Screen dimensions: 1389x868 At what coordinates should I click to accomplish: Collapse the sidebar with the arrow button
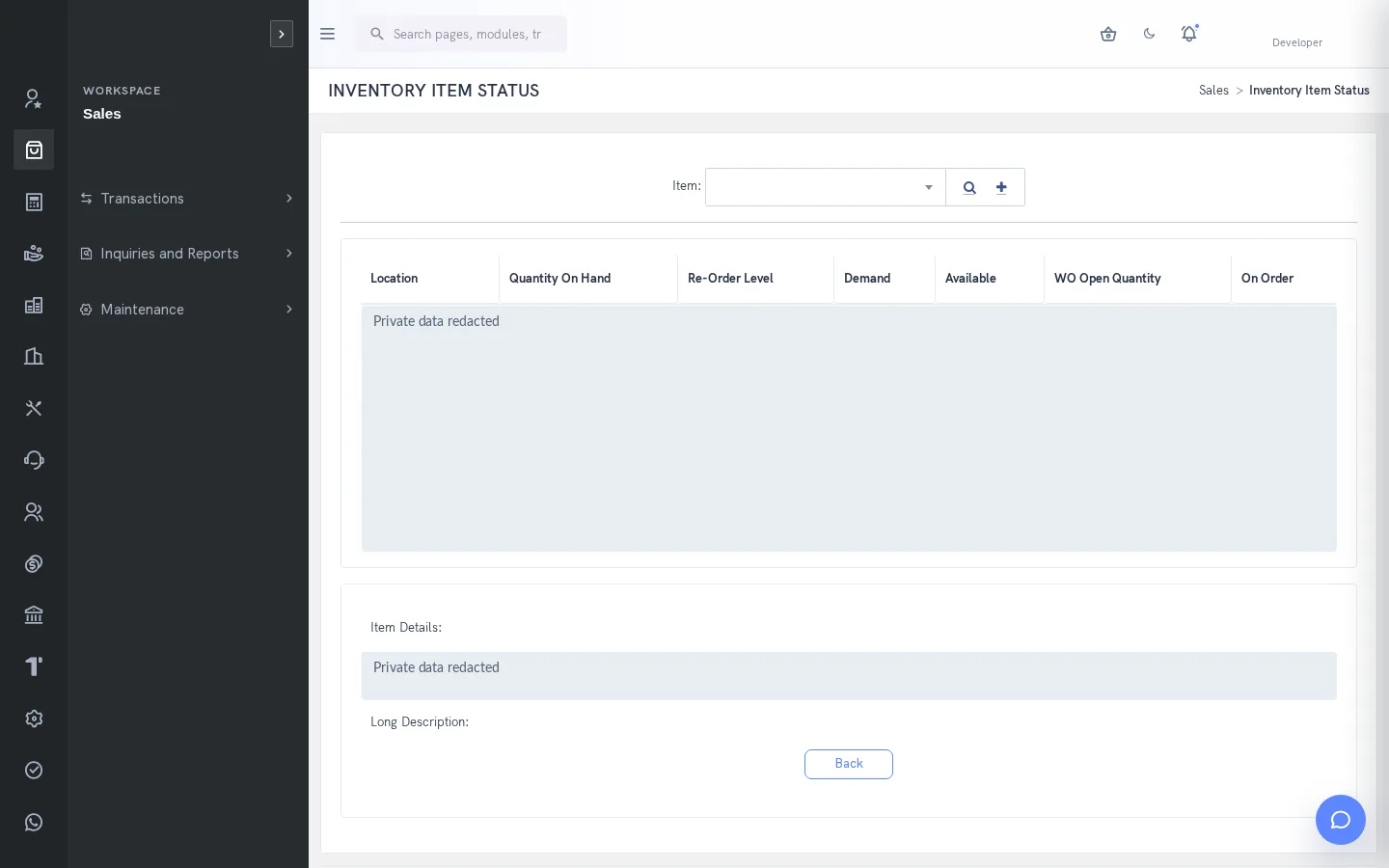(x=282, y=34)
